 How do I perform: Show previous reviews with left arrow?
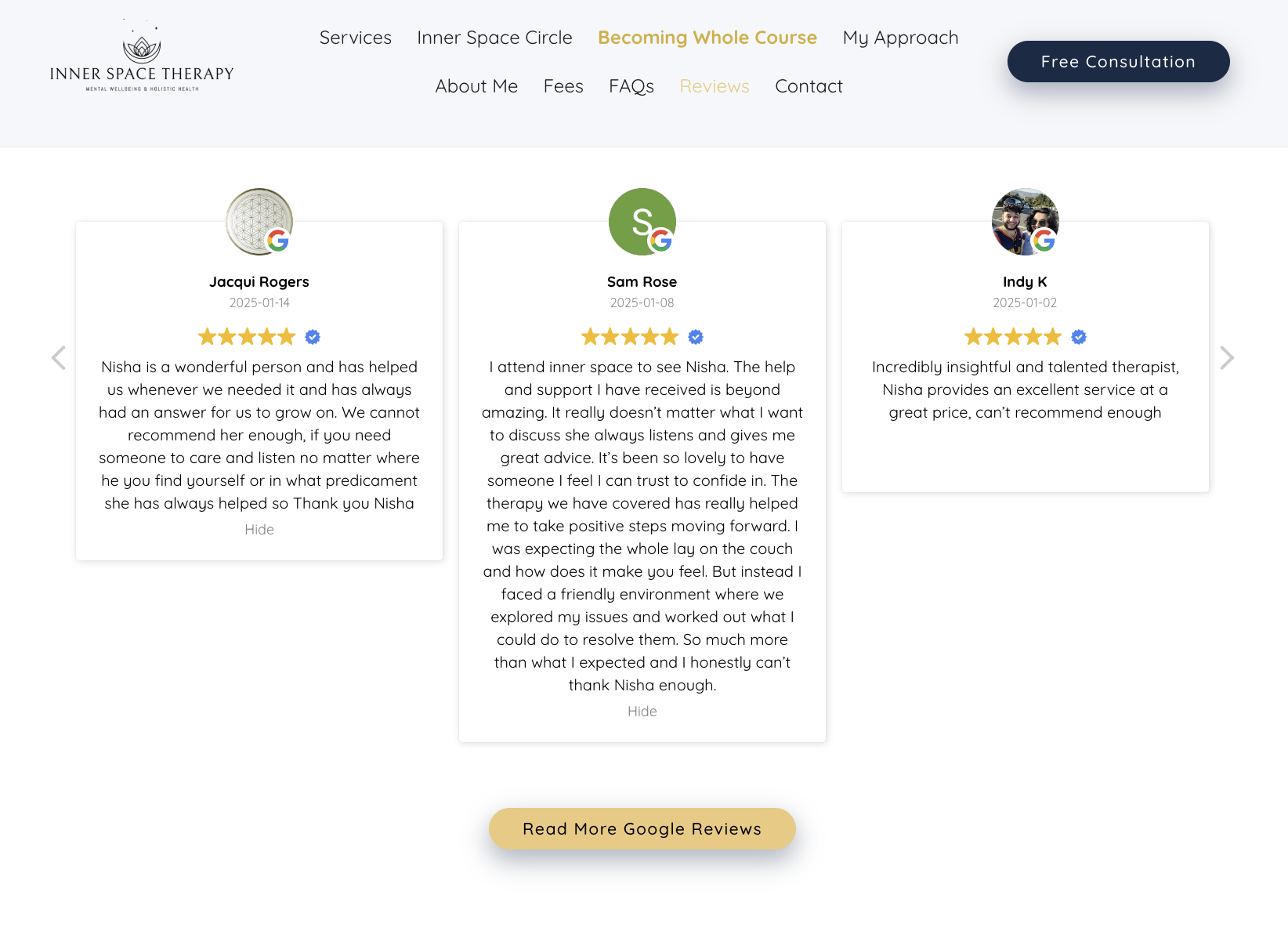point(58,358)
